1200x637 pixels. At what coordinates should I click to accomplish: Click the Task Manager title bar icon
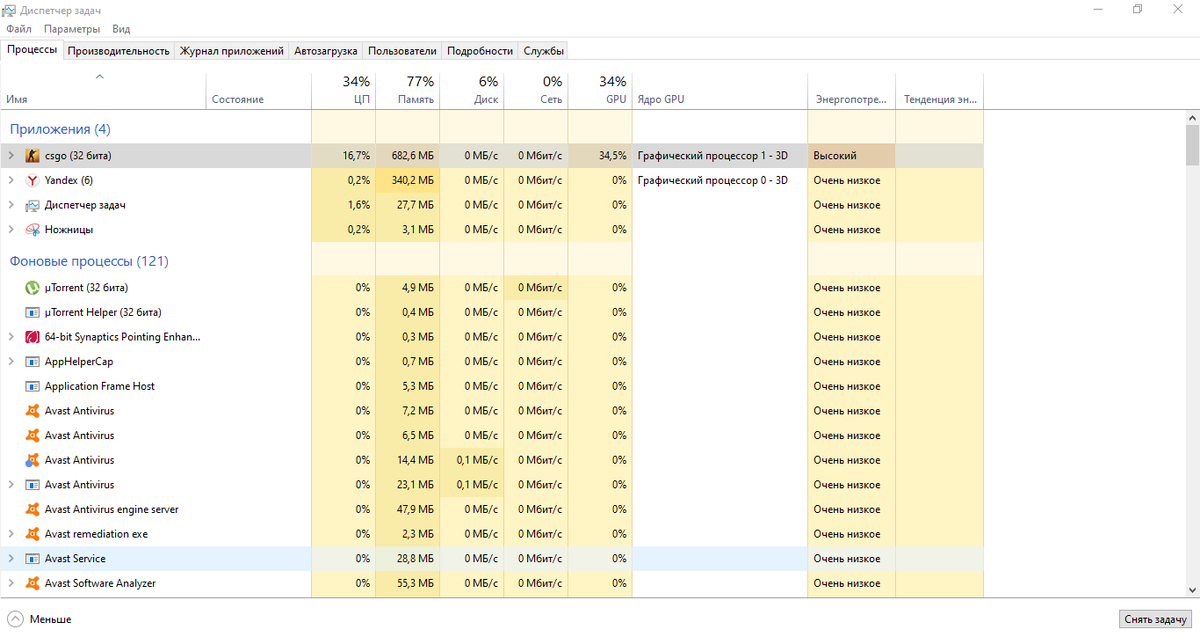pos(10,9)
